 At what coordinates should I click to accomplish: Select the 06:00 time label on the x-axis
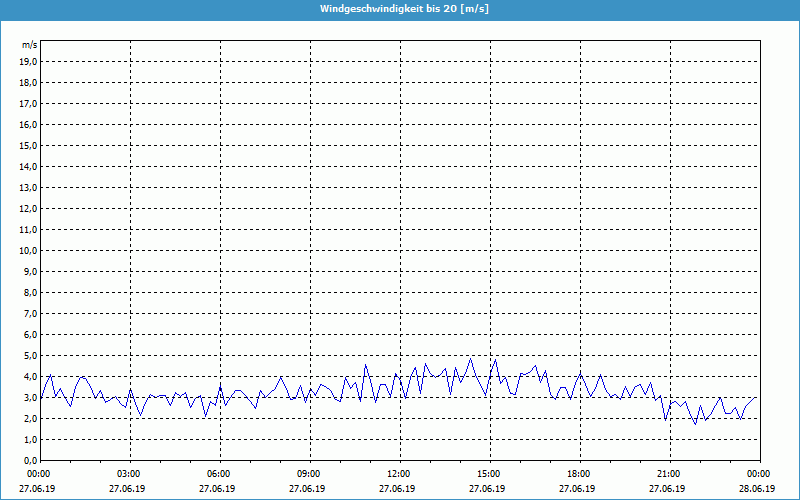[219, 474]
